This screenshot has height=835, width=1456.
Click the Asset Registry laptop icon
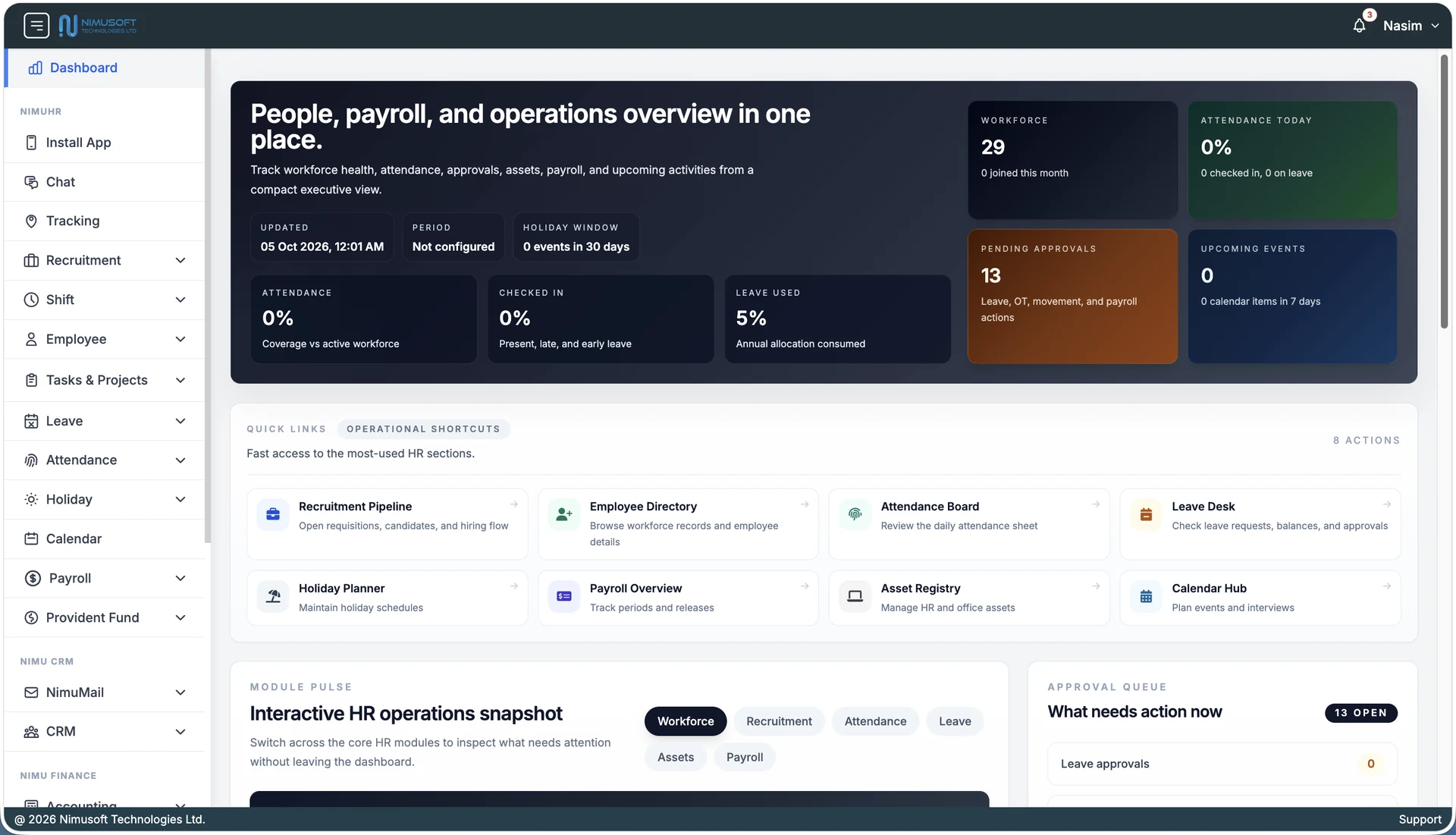pos(855,596)
